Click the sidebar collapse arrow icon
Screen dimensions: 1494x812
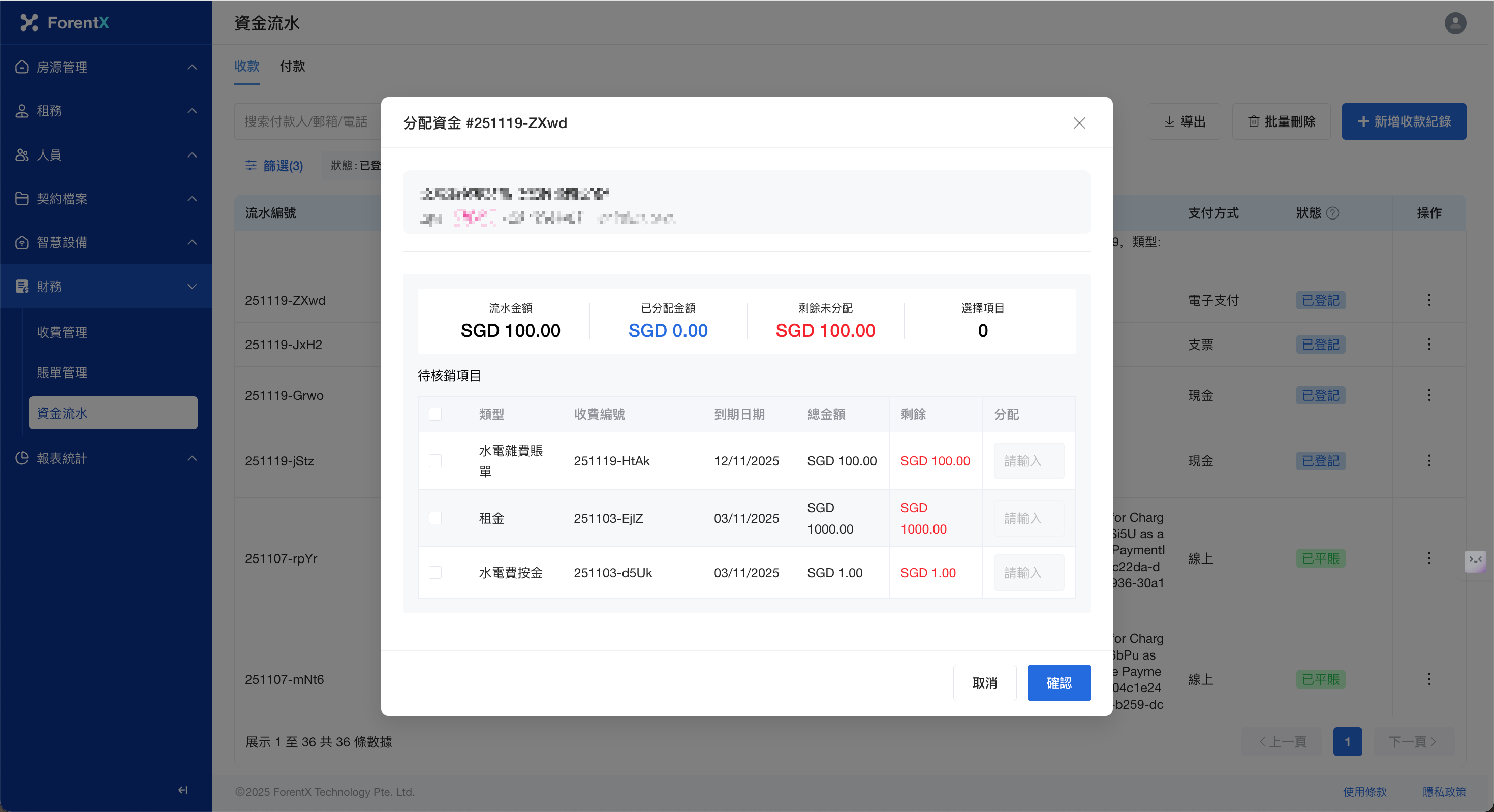pos(183,789)
